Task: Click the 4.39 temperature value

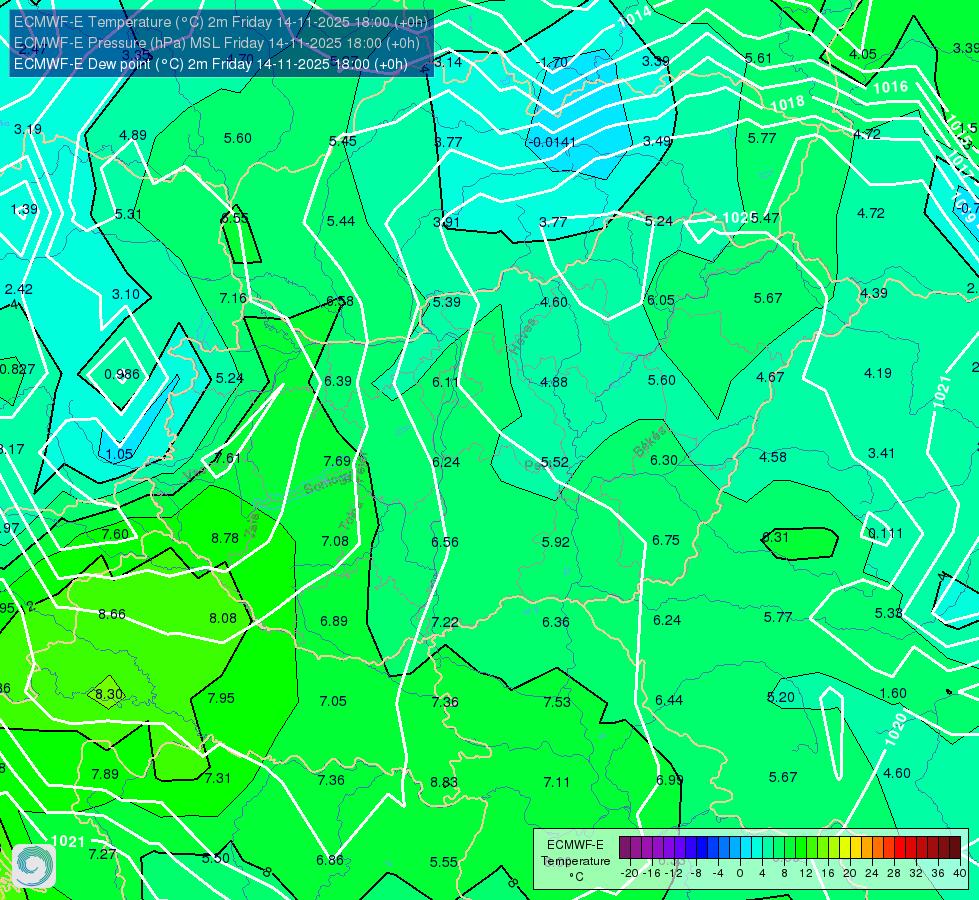Action: [x=873, y=293]
